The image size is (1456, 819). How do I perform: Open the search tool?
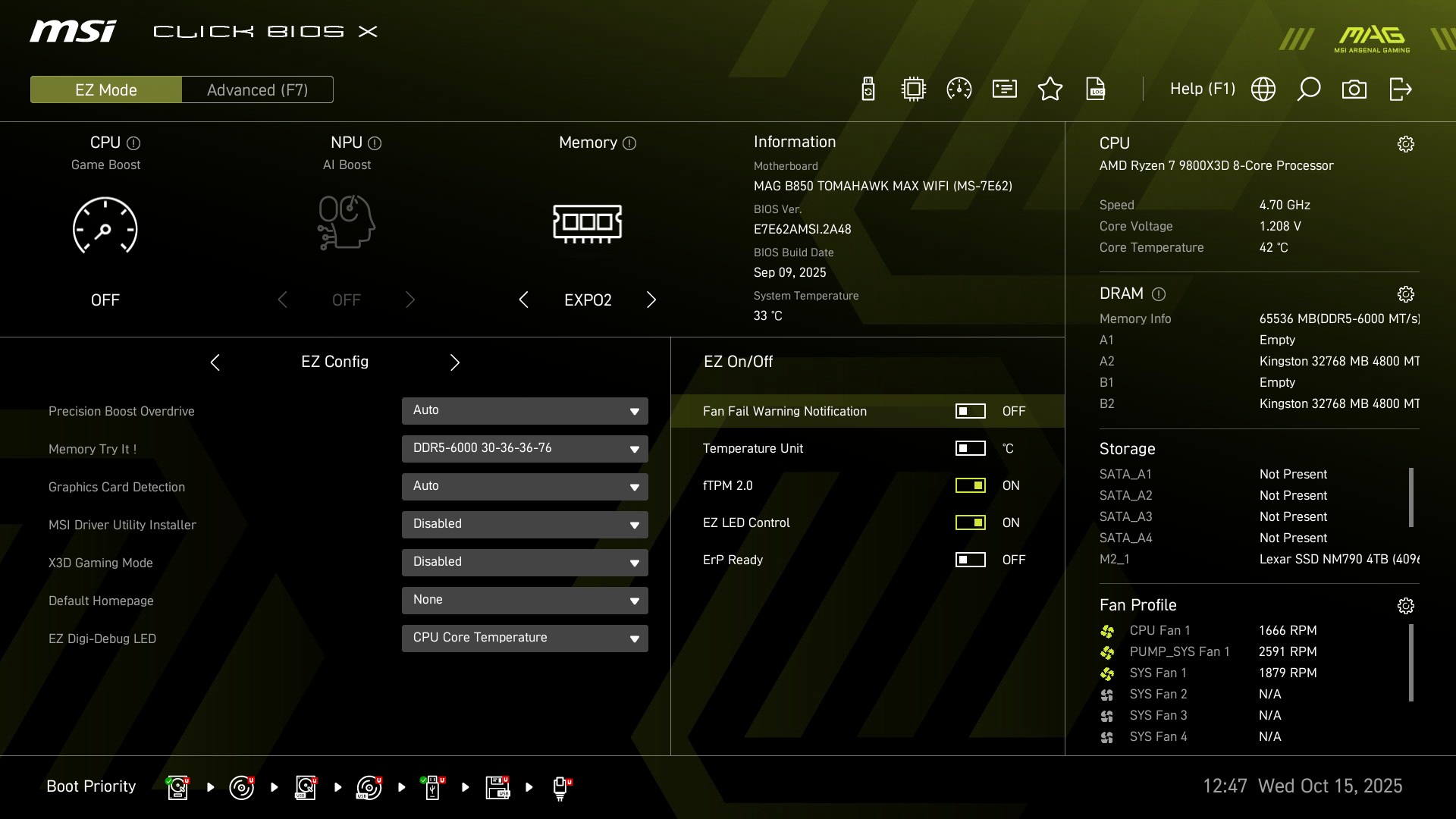(1309, 89)
